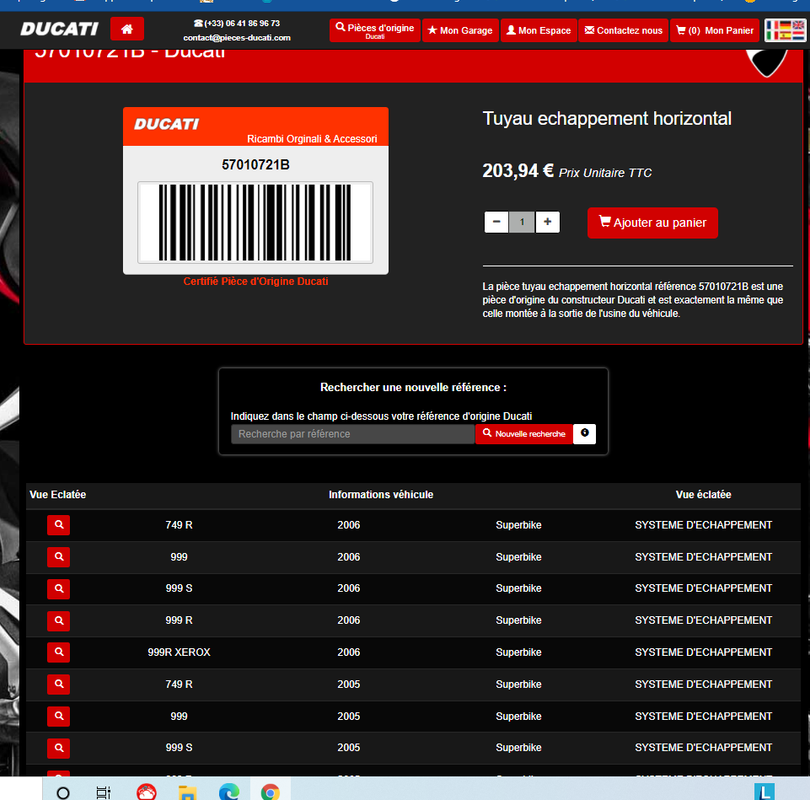Click the price 203,94 € text

pos(518,170)
